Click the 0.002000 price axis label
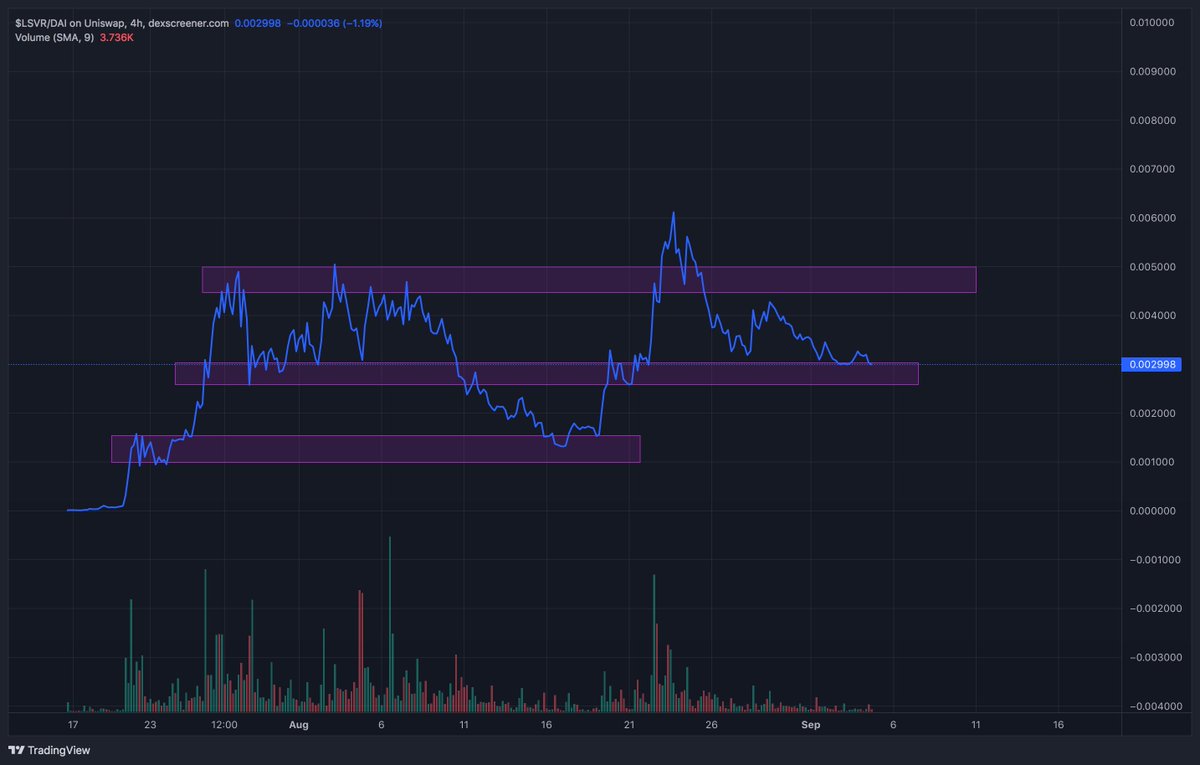1200x765 pixels. click(1150, 413)
